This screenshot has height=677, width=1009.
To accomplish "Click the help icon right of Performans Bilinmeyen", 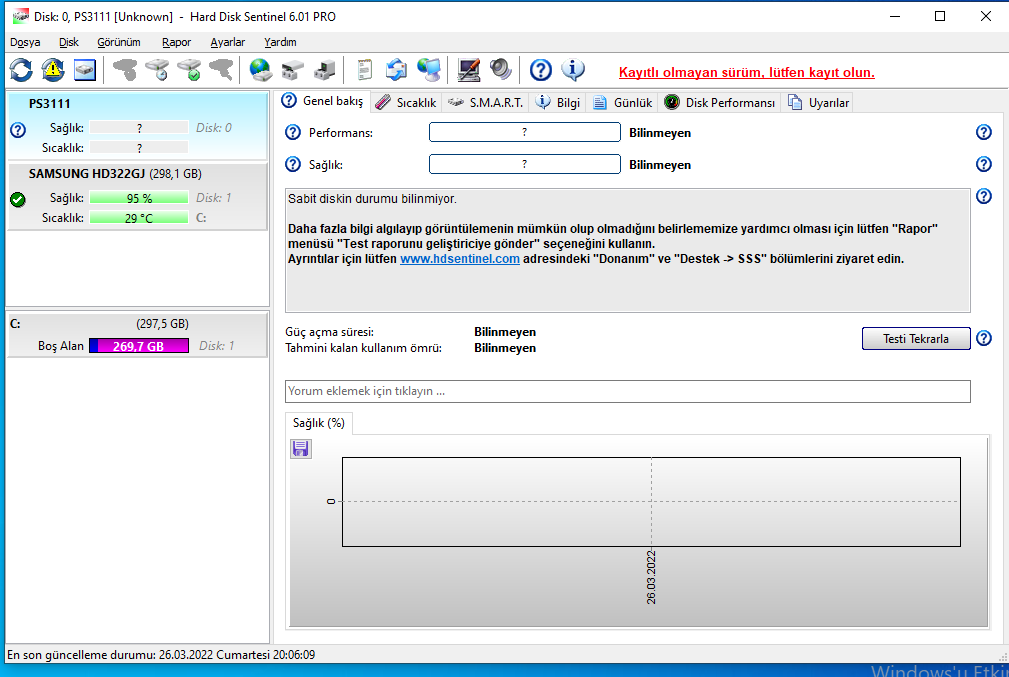I will (983, 132).
